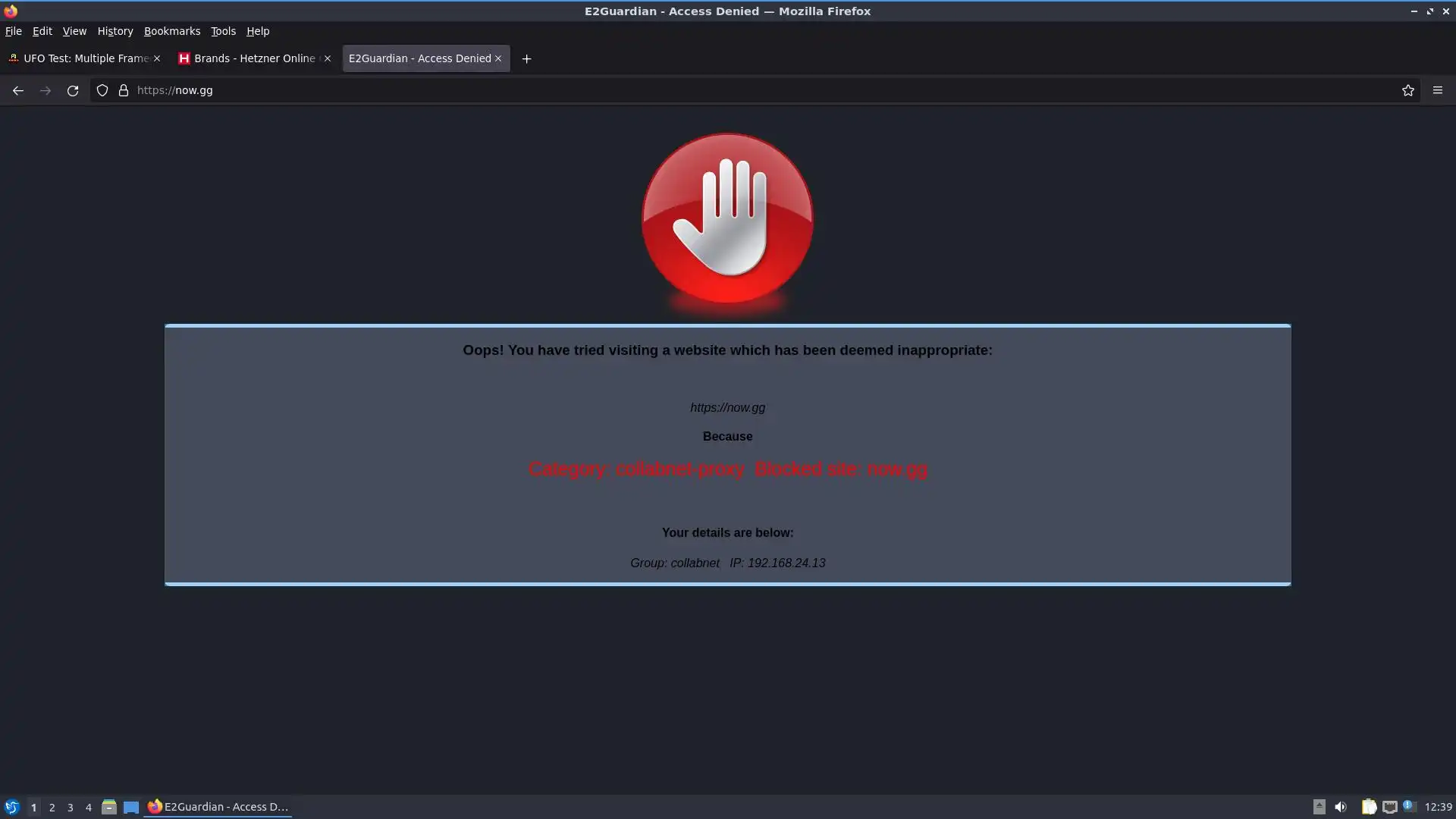
Task: Click the removable media eject tray icon
Action: coord(1319,807)
